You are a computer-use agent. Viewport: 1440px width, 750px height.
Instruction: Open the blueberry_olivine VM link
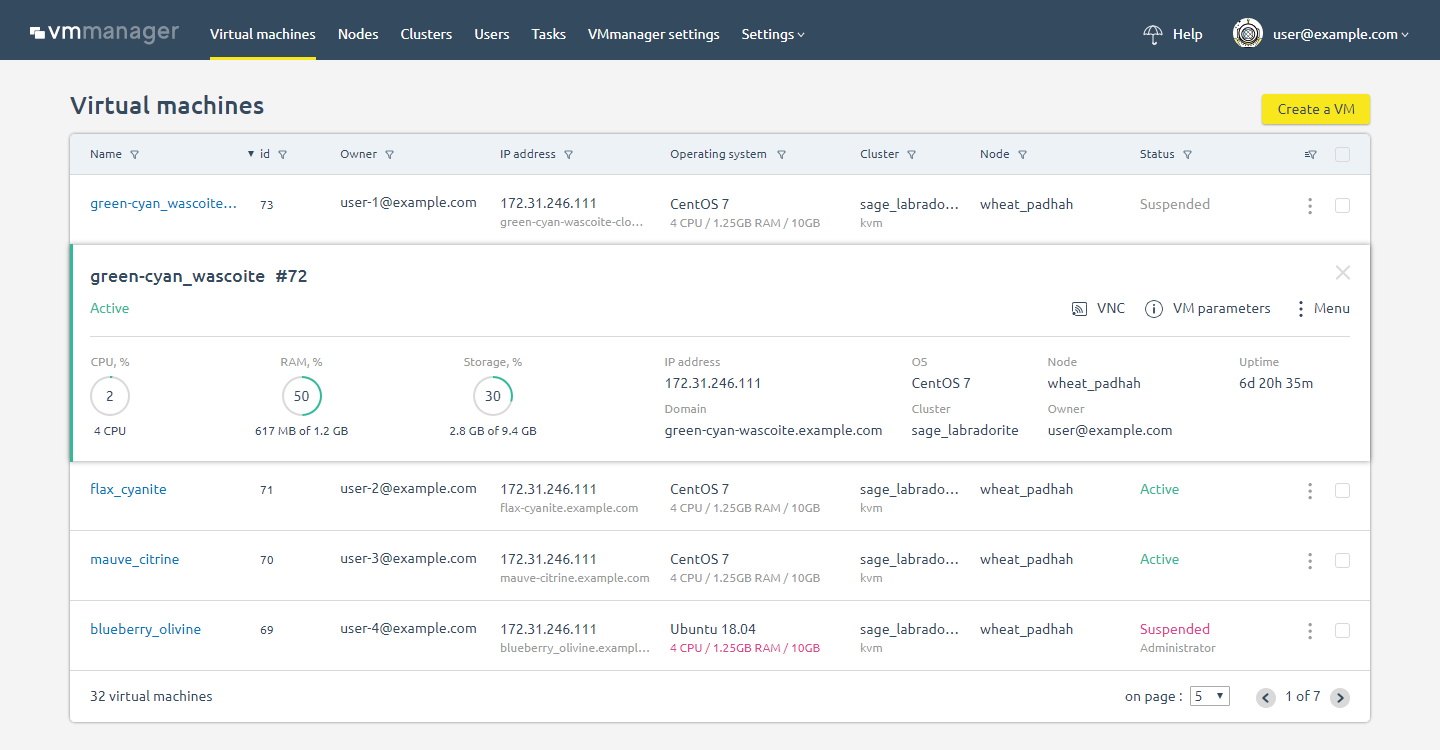point(145,629)
